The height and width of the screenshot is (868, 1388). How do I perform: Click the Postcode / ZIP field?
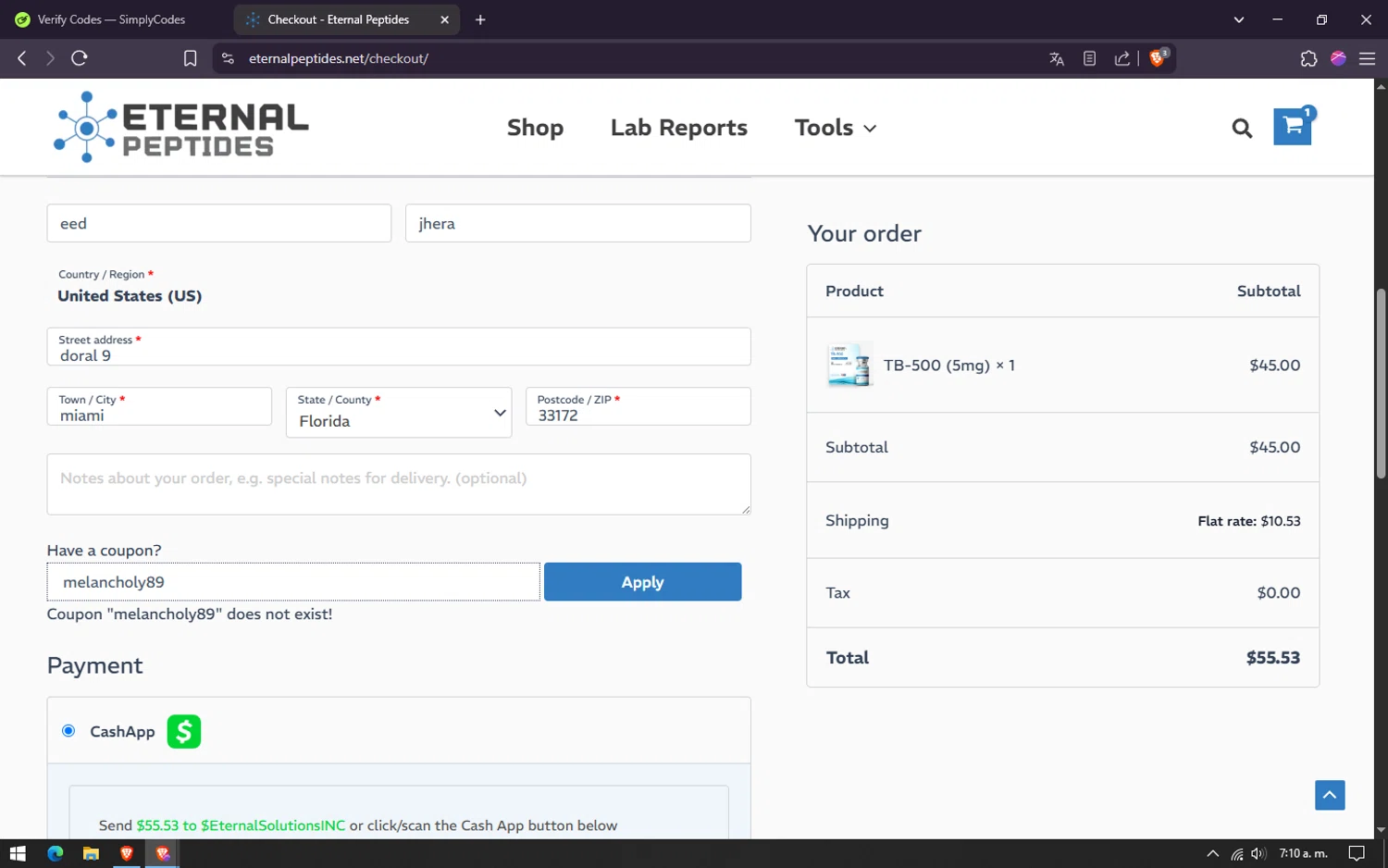point(638,406)
